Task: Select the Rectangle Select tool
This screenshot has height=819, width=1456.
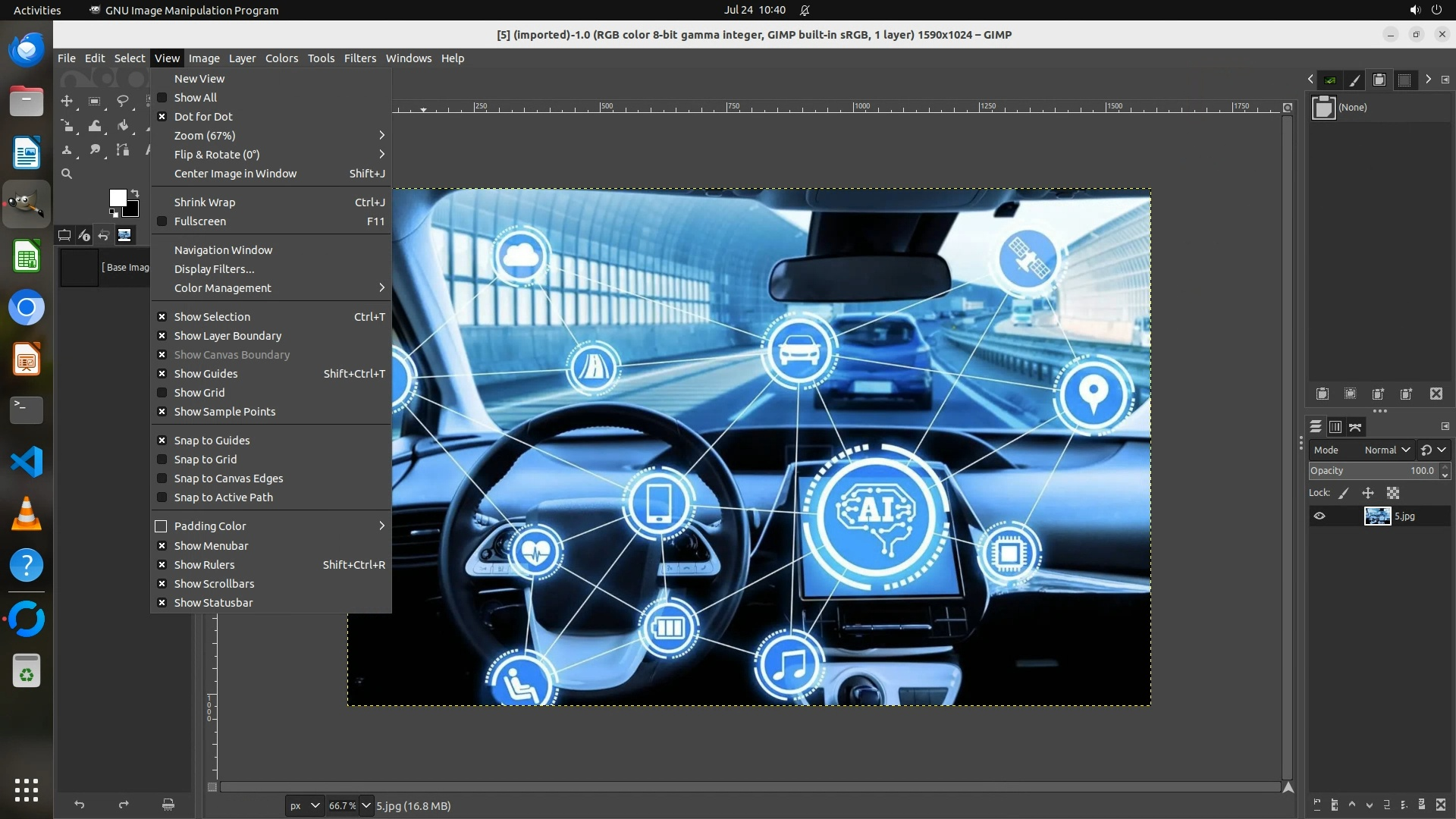Action: click(94, 101)
